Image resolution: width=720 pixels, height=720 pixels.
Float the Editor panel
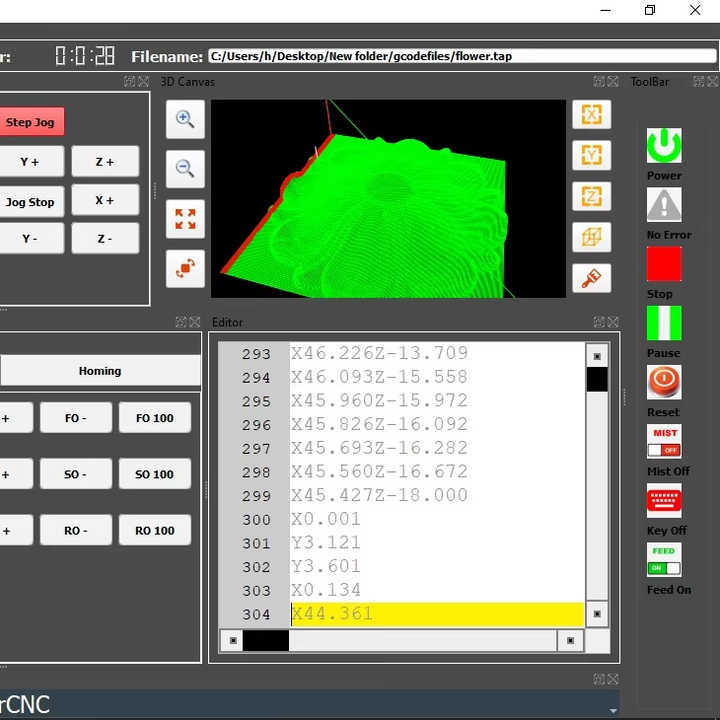point(598,322)
